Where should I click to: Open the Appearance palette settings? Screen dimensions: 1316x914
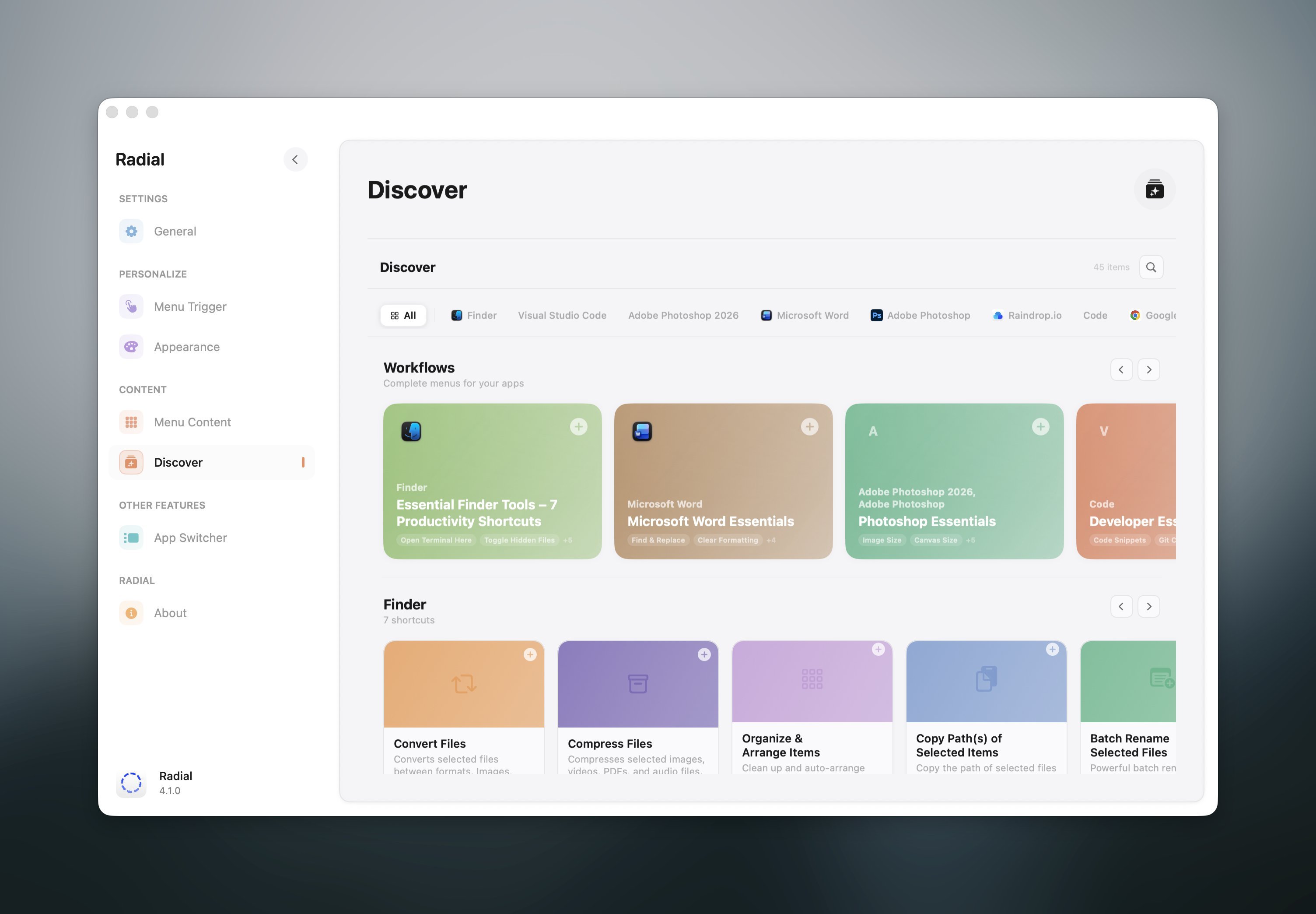(131, 347)
